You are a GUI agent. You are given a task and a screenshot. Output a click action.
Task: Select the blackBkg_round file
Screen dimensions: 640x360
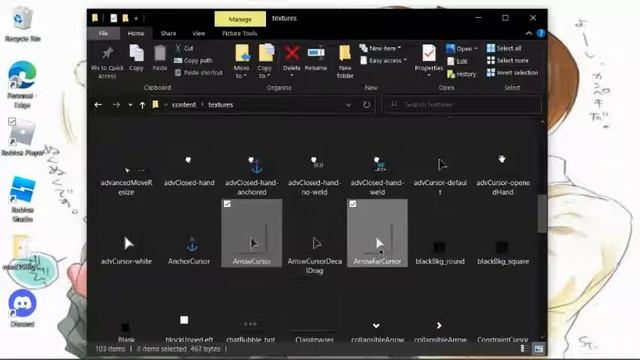[x=440, y=251]
